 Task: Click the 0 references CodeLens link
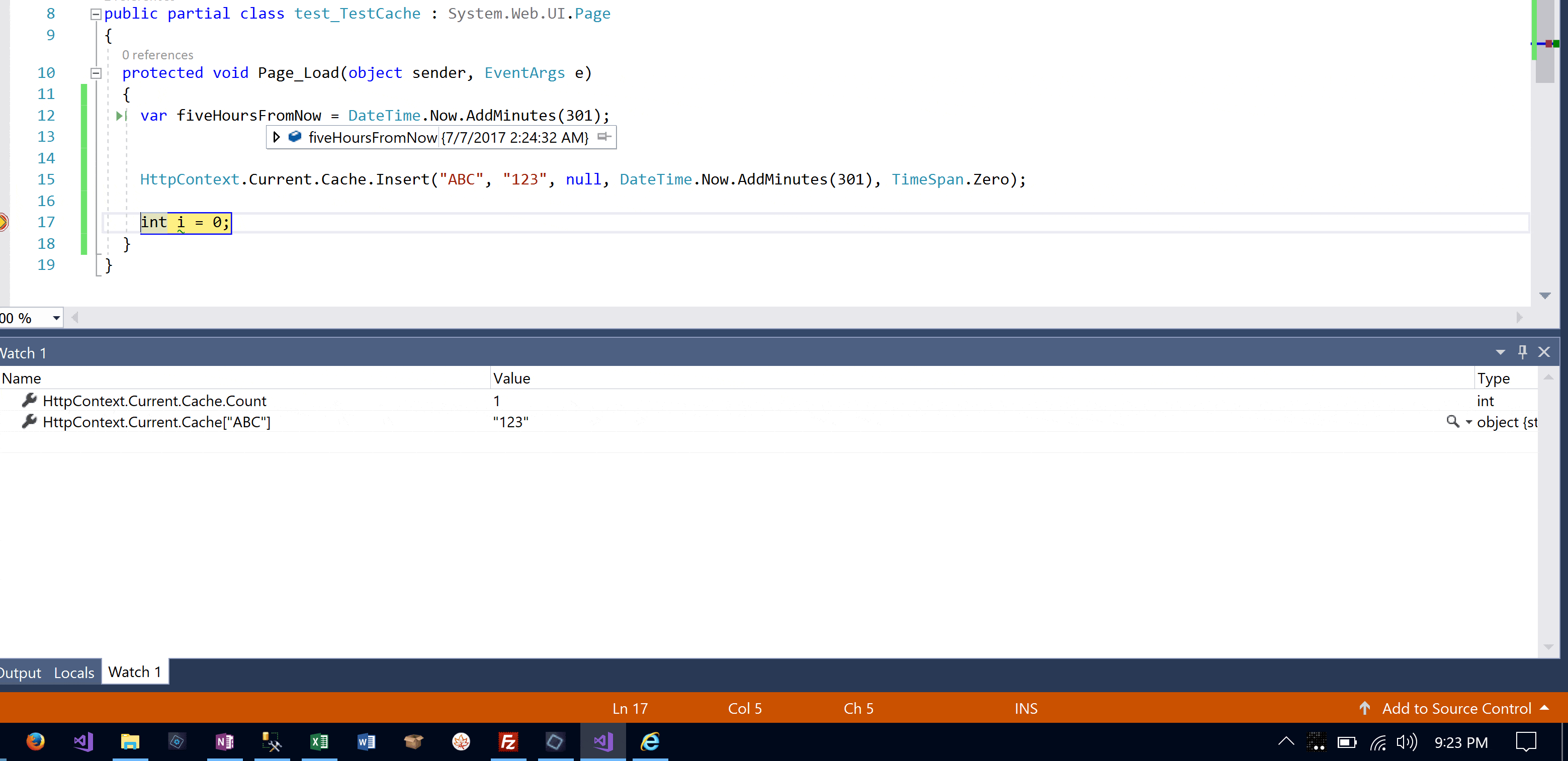point(157,55)
